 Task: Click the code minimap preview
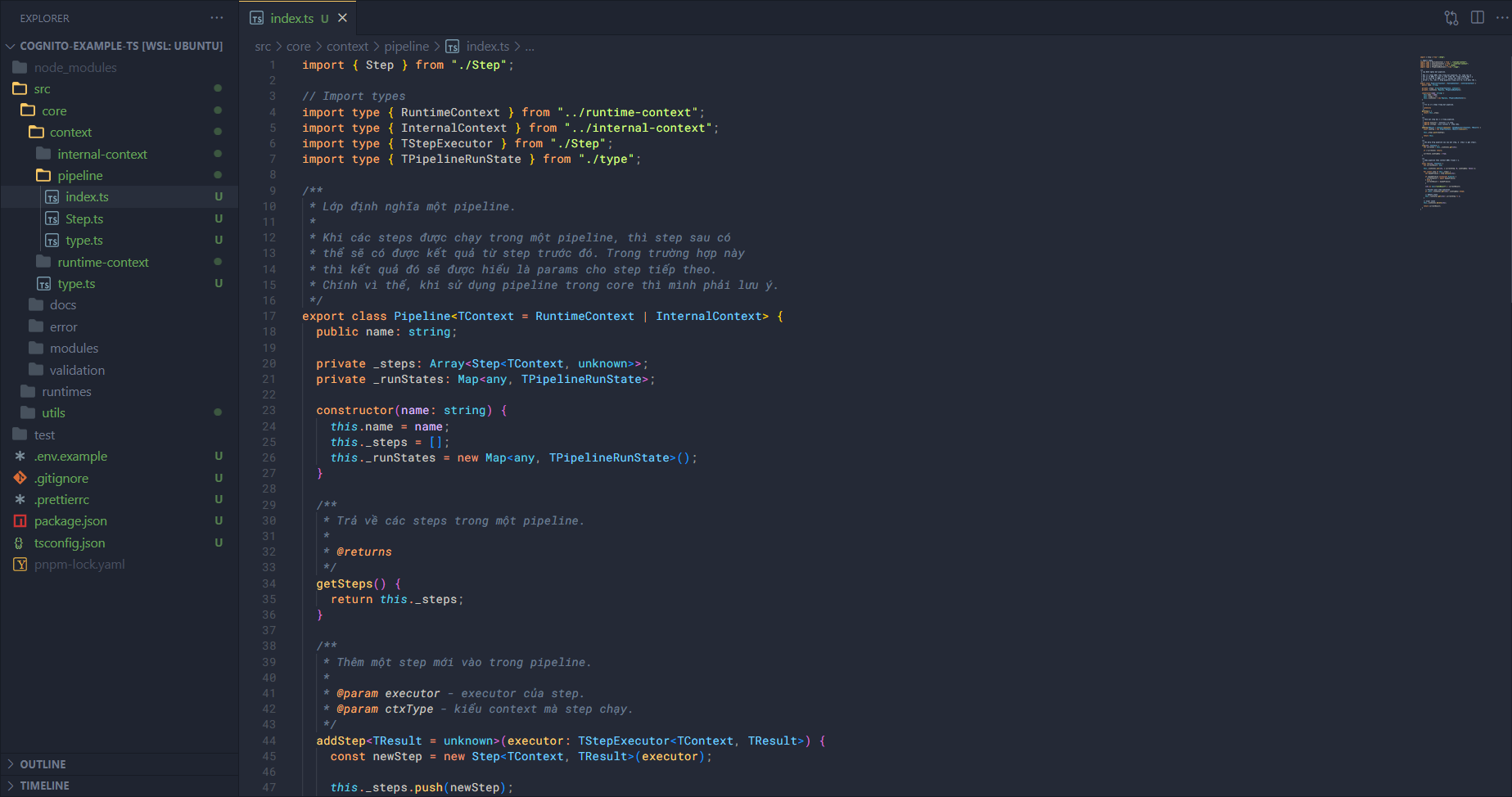pos(1450,131)
